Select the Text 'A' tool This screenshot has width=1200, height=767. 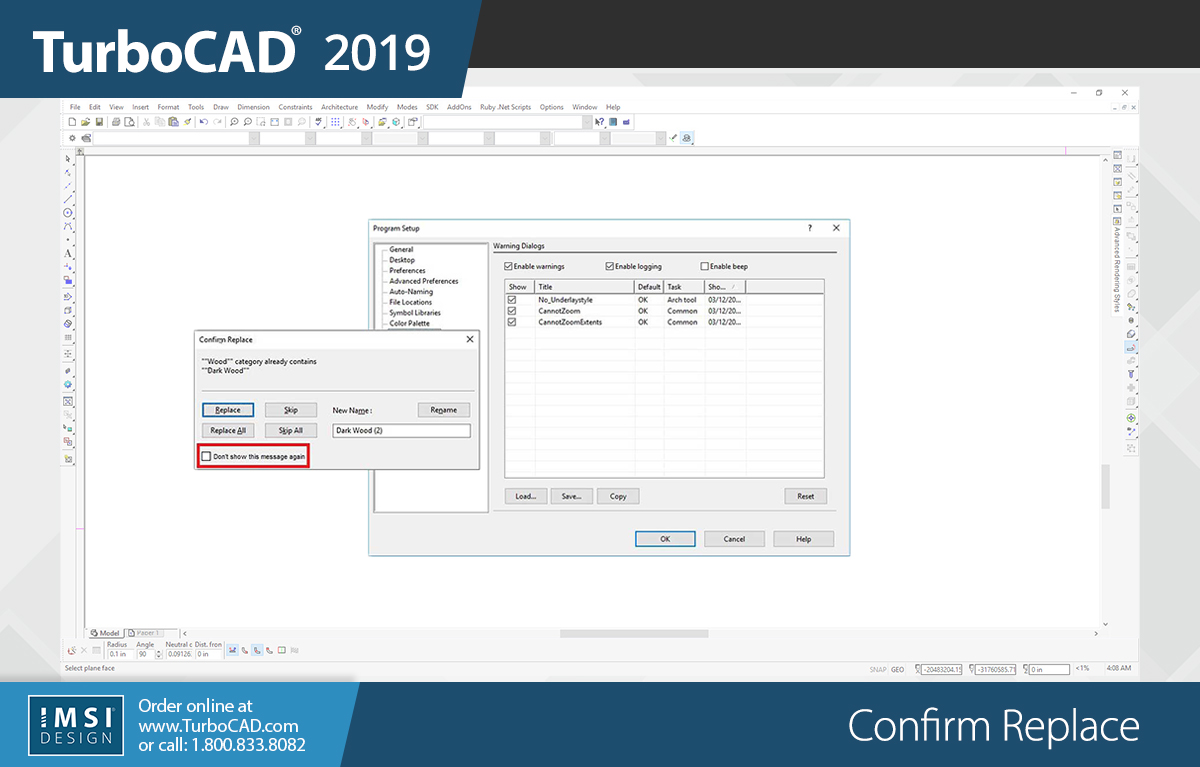click(68, 253)
